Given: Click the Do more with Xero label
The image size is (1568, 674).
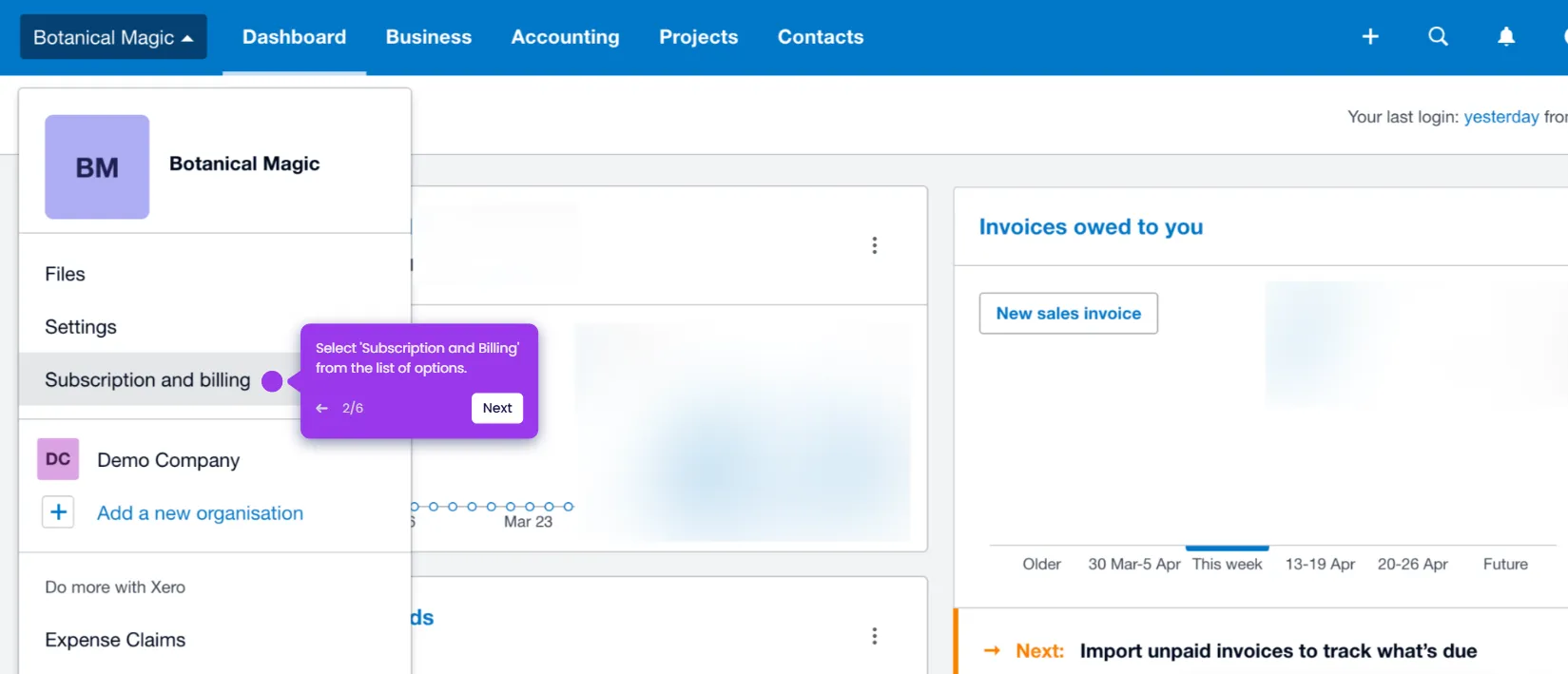Looking at the screenshot, I should (115, 587).
